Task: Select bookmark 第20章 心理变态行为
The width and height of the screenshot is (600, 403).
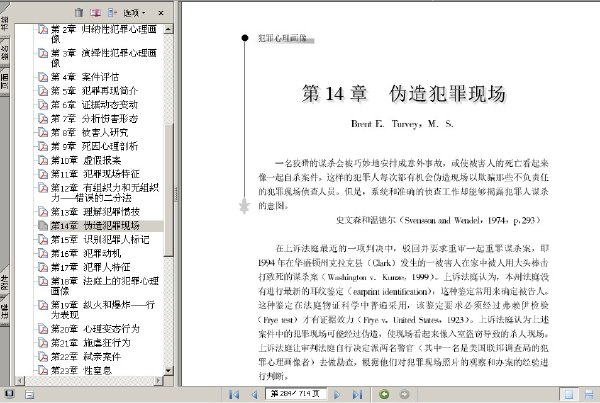Action: (95, 329)
